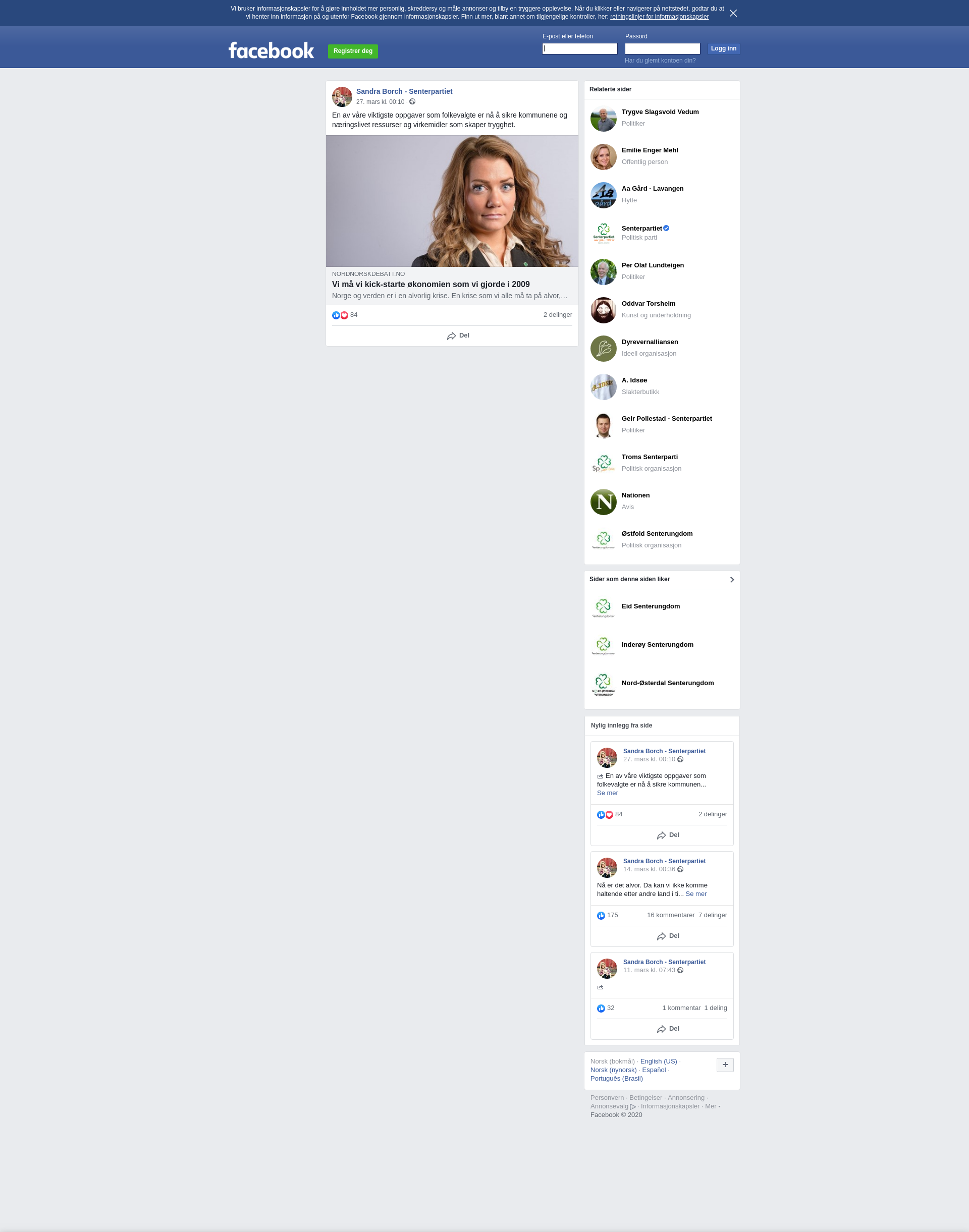Open Trygve Slagsvold Vedum profile picture
This screenshot has width=969, height=1232.
[603, 119]
